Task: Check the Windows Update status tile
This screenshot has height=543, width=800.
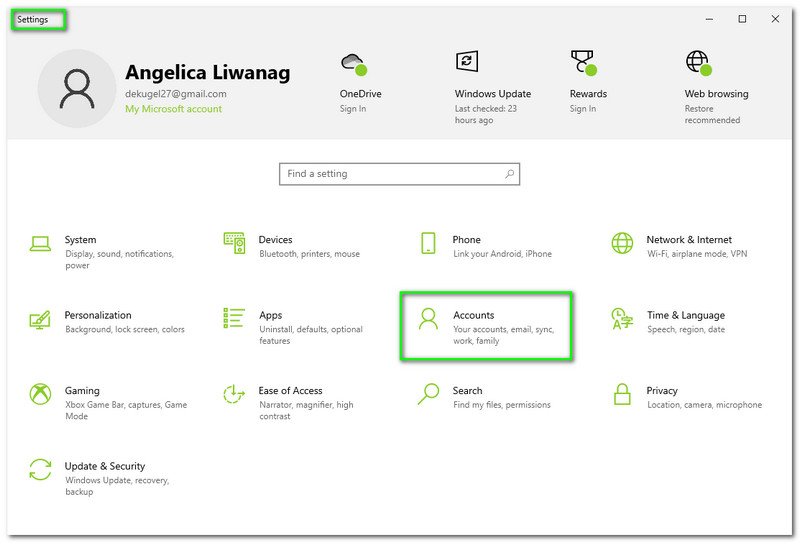Action: pyautogui.click(x=492, y=94)
